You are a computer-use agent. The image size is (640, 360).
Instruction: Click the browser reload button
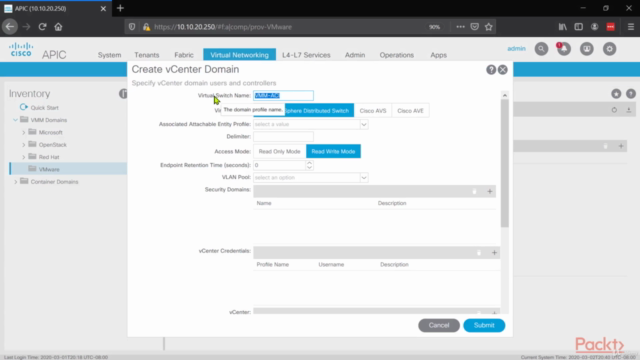click(x=42, y=27)
